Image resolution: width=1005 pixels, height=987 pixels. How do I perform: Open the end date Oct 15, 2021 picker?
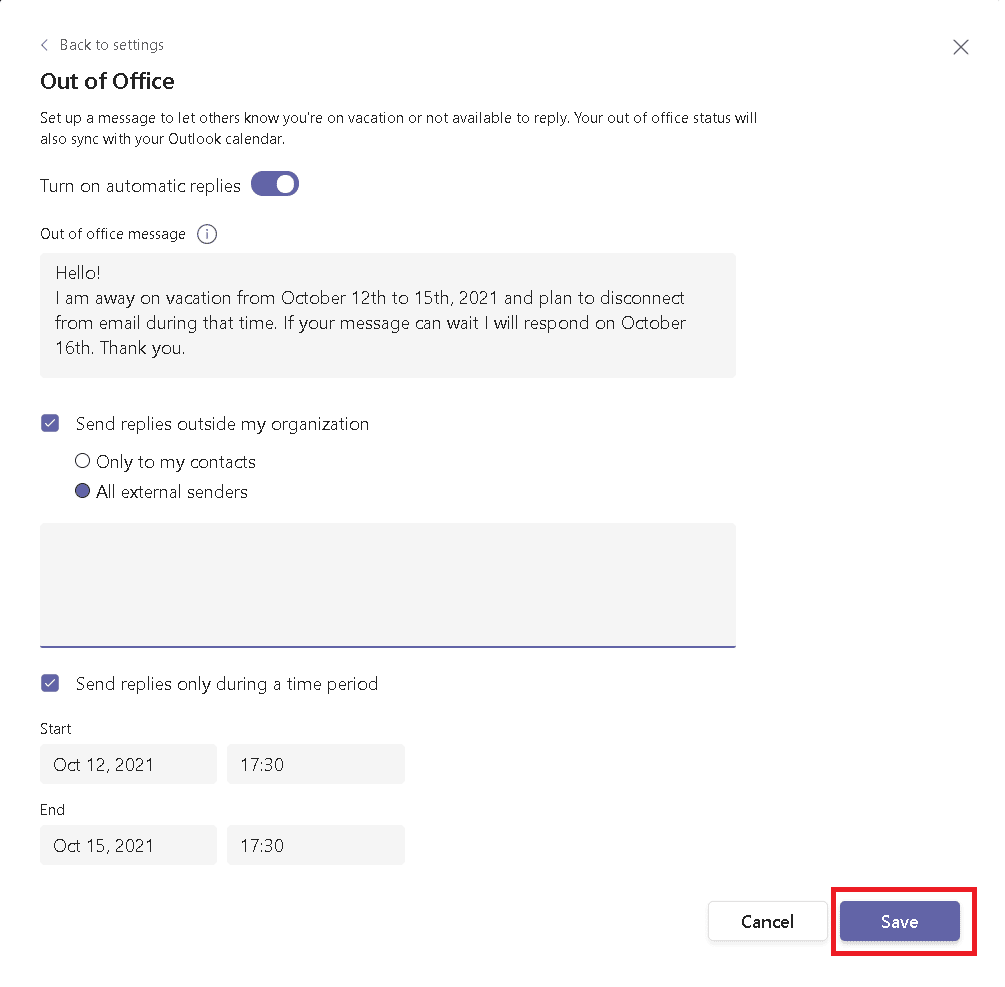click(128, 845)
